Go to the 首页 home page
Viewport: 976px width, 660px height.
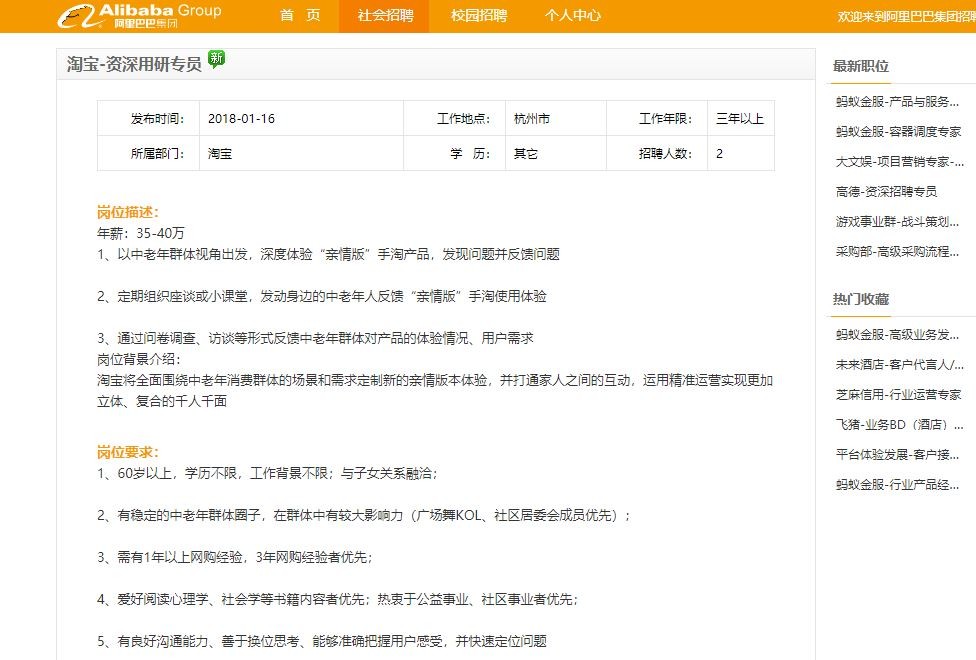[300, 16]
